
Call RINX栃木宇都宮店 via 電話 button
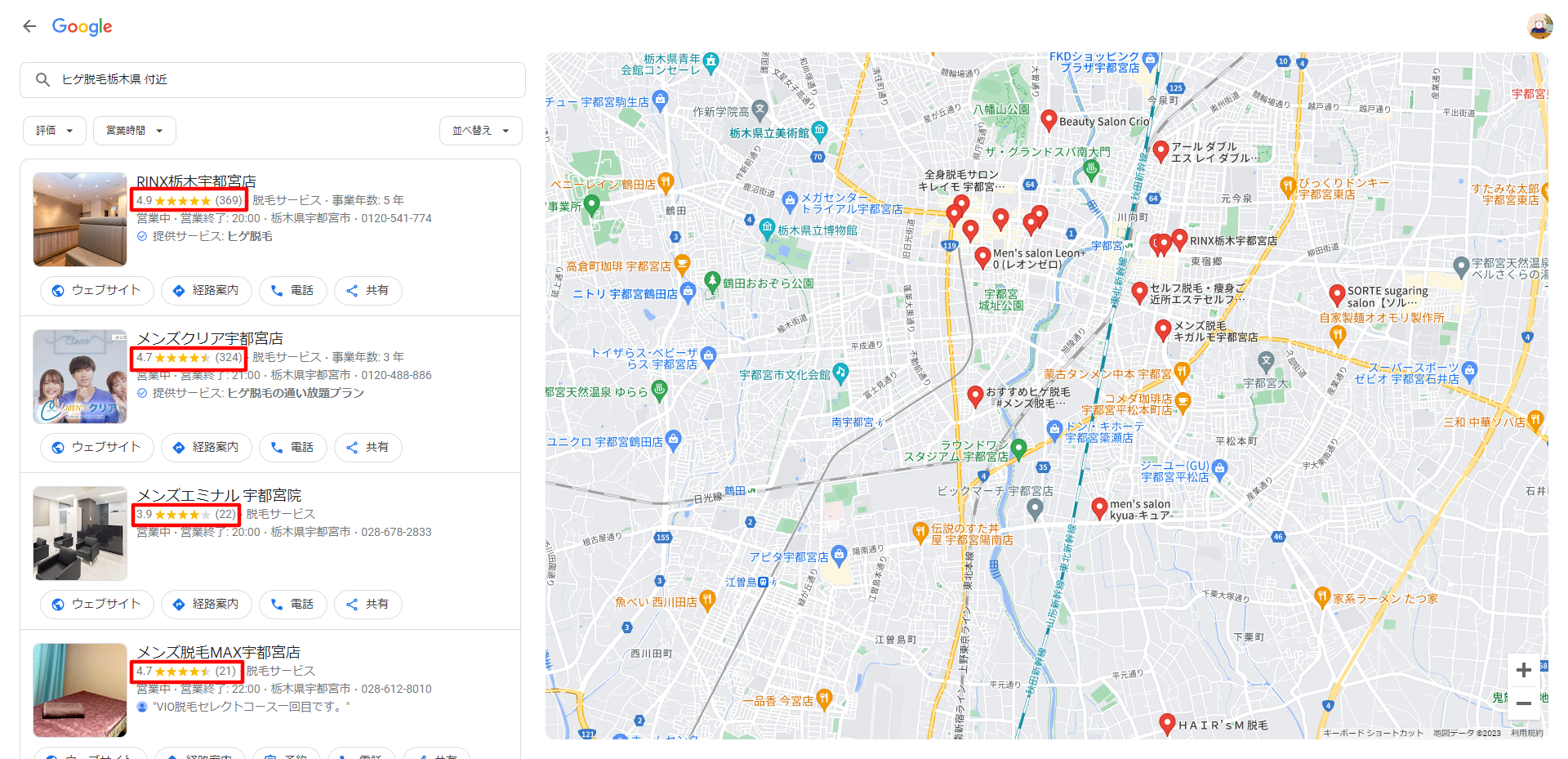(x=292, y=290)
